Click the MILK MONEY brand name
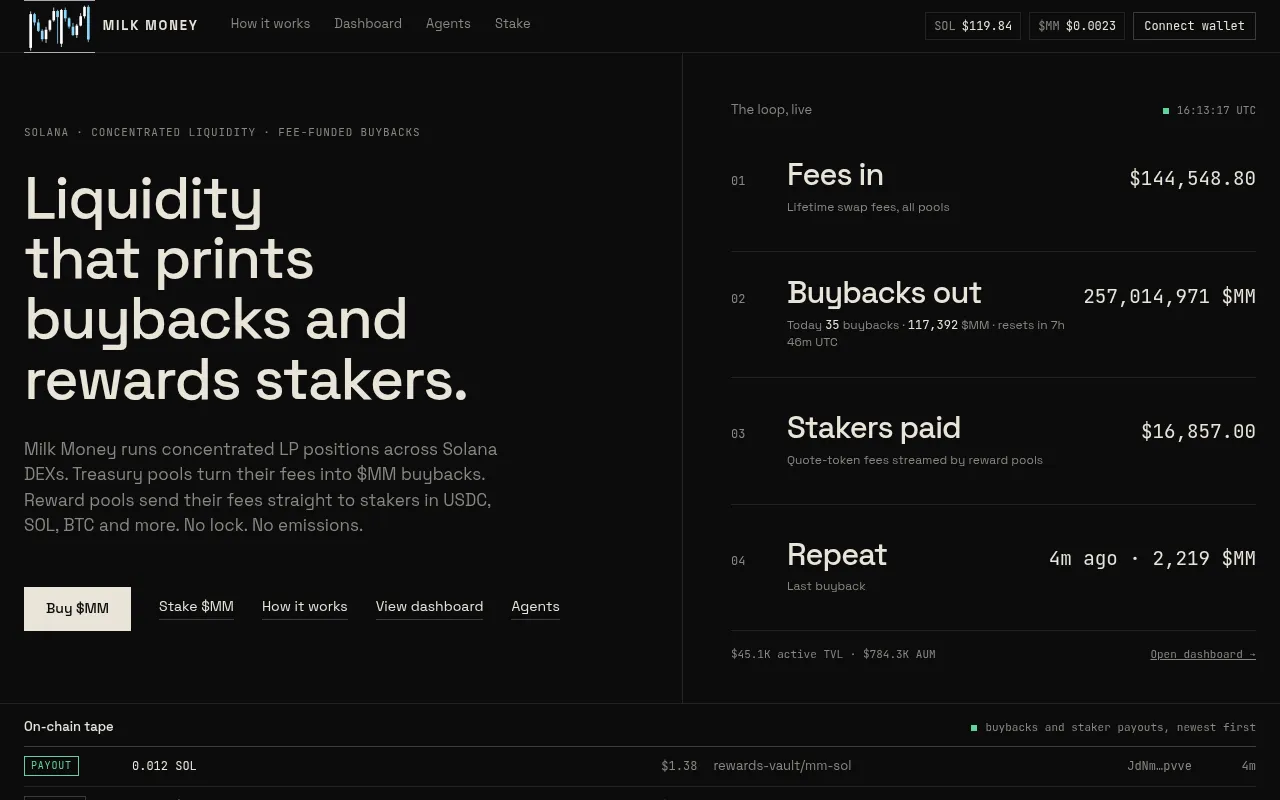This screenshot has width=1280, height=800. pyautogui.click(x=150, y=26)
